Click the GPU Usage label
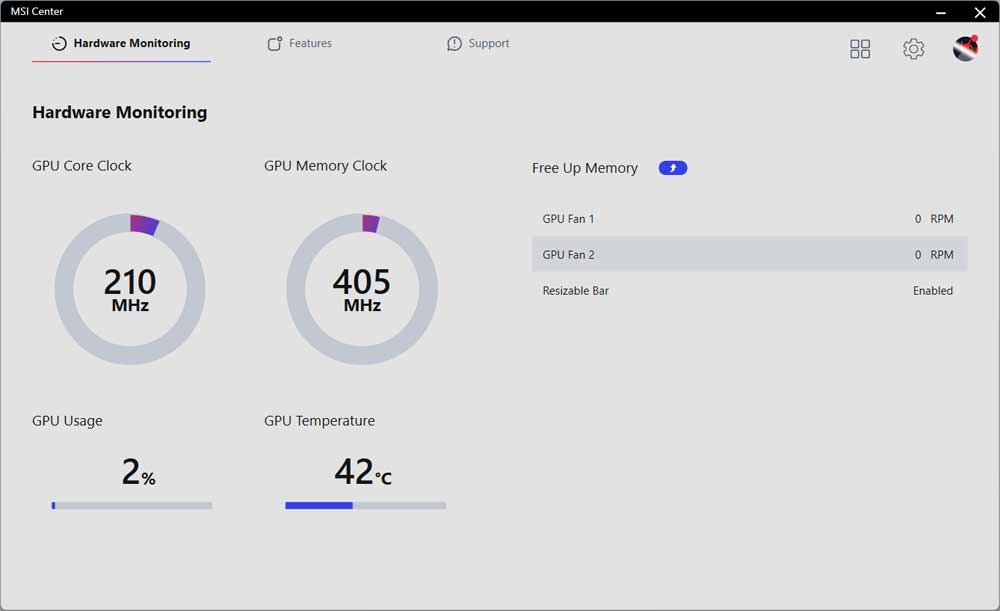Screen dimensions: 1000x611 [x=67, y=421]
